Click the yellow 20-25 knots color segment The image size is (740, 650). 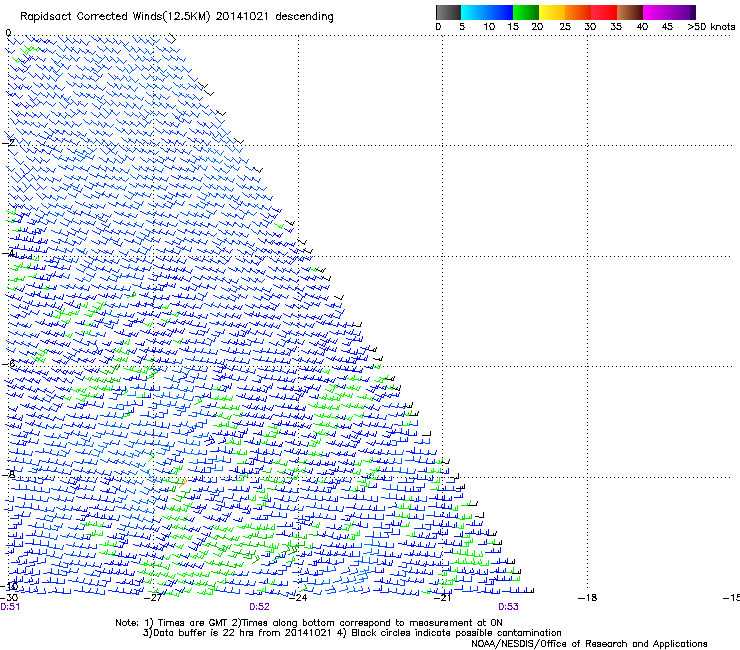click(x=552, y=12)
